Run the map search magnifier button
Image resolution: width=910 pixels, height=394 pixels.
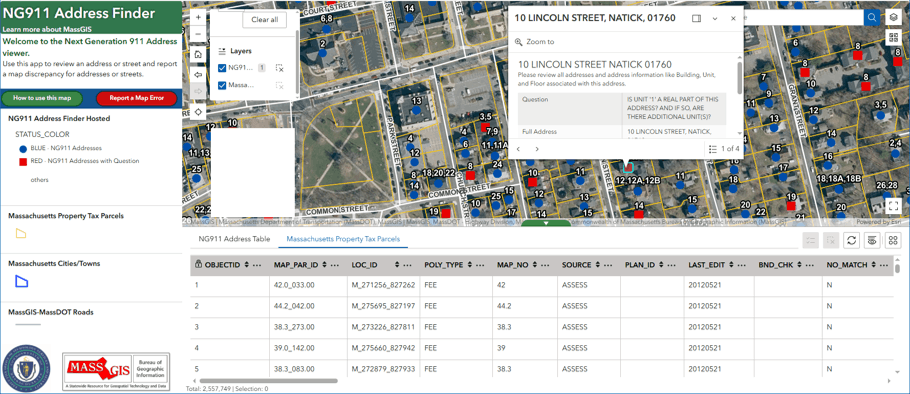coord(872,18)
